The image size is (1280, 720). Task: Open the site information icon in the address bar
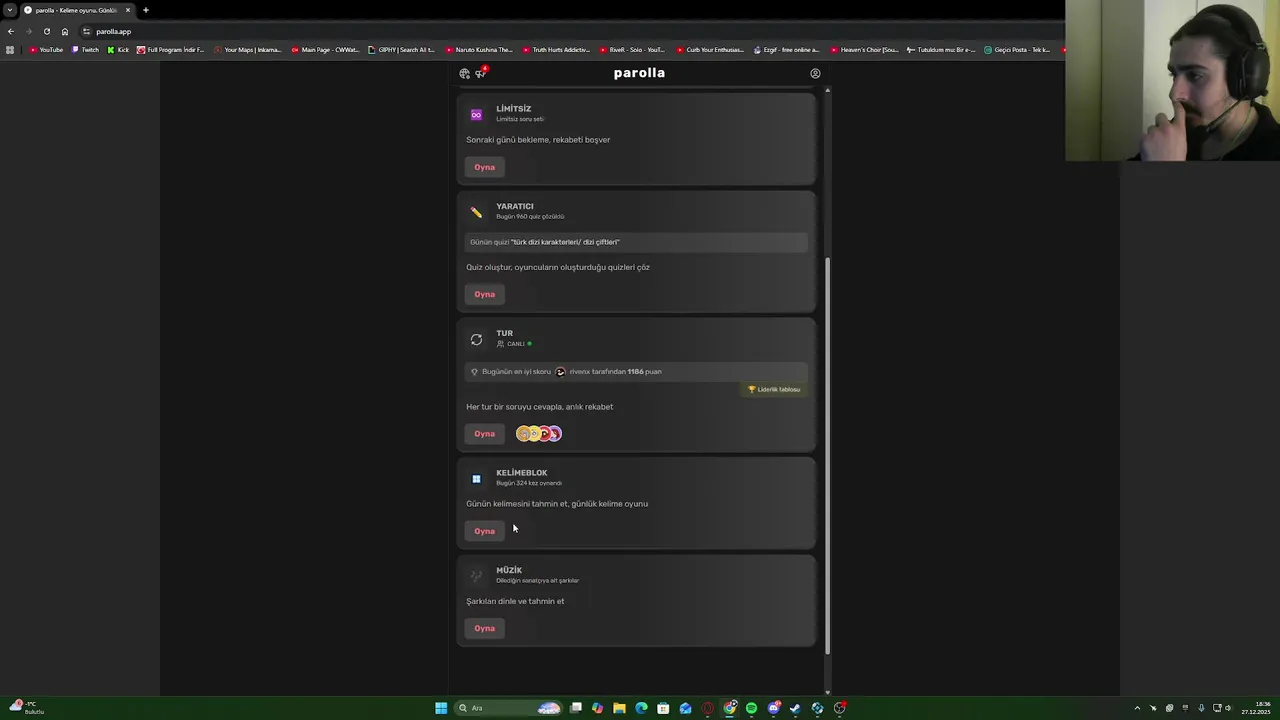(x=86, y=31)
